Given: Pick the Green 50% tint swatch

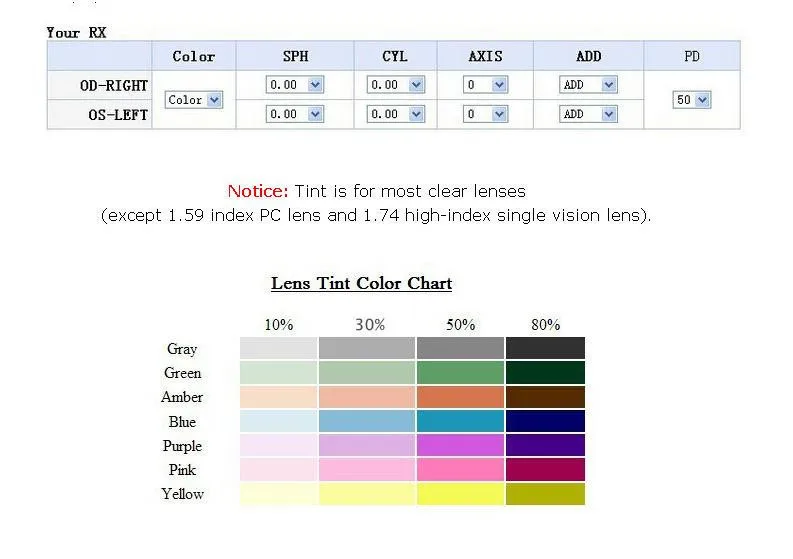Looking at the screenshot, I should (460, 372).
